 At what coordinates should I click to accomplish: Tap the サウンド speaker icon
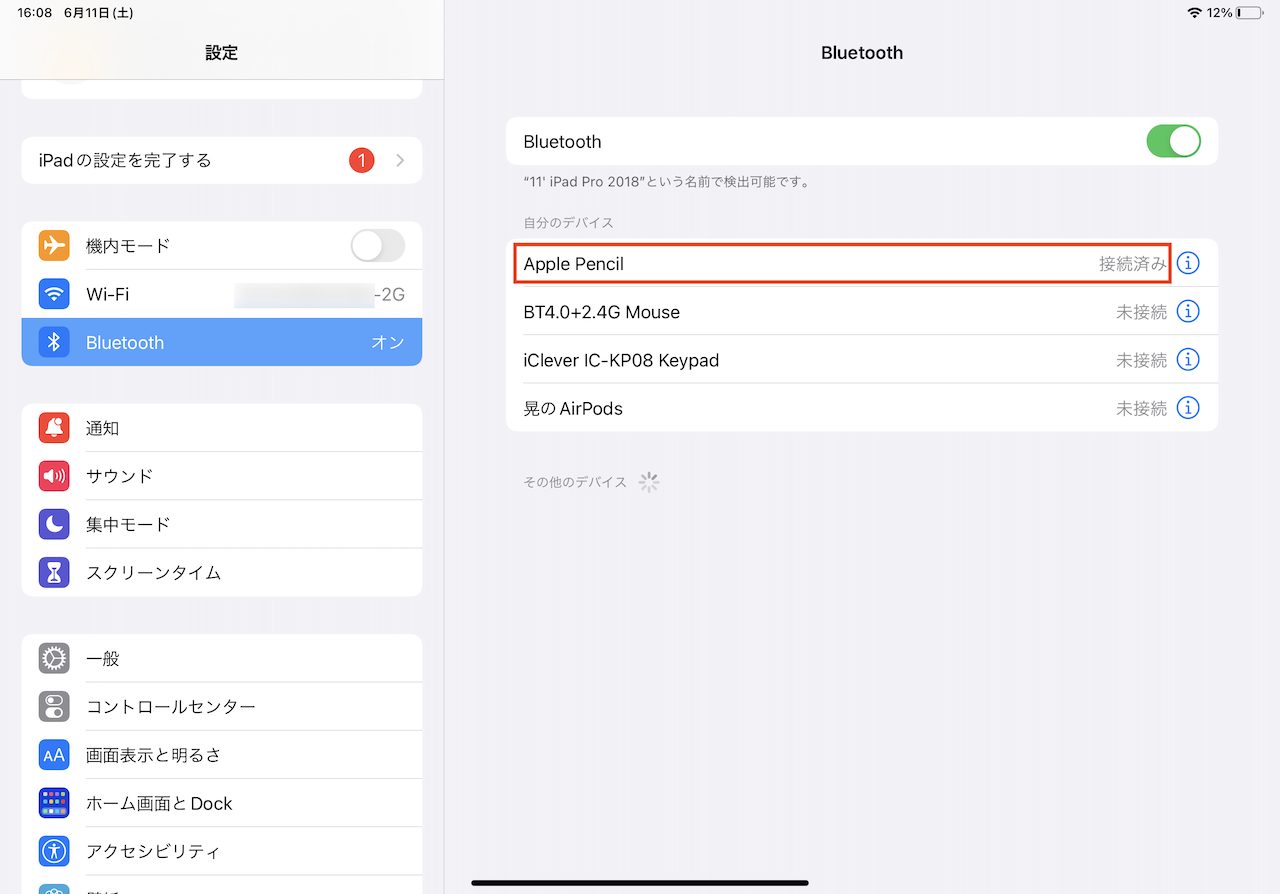point(54,476)
